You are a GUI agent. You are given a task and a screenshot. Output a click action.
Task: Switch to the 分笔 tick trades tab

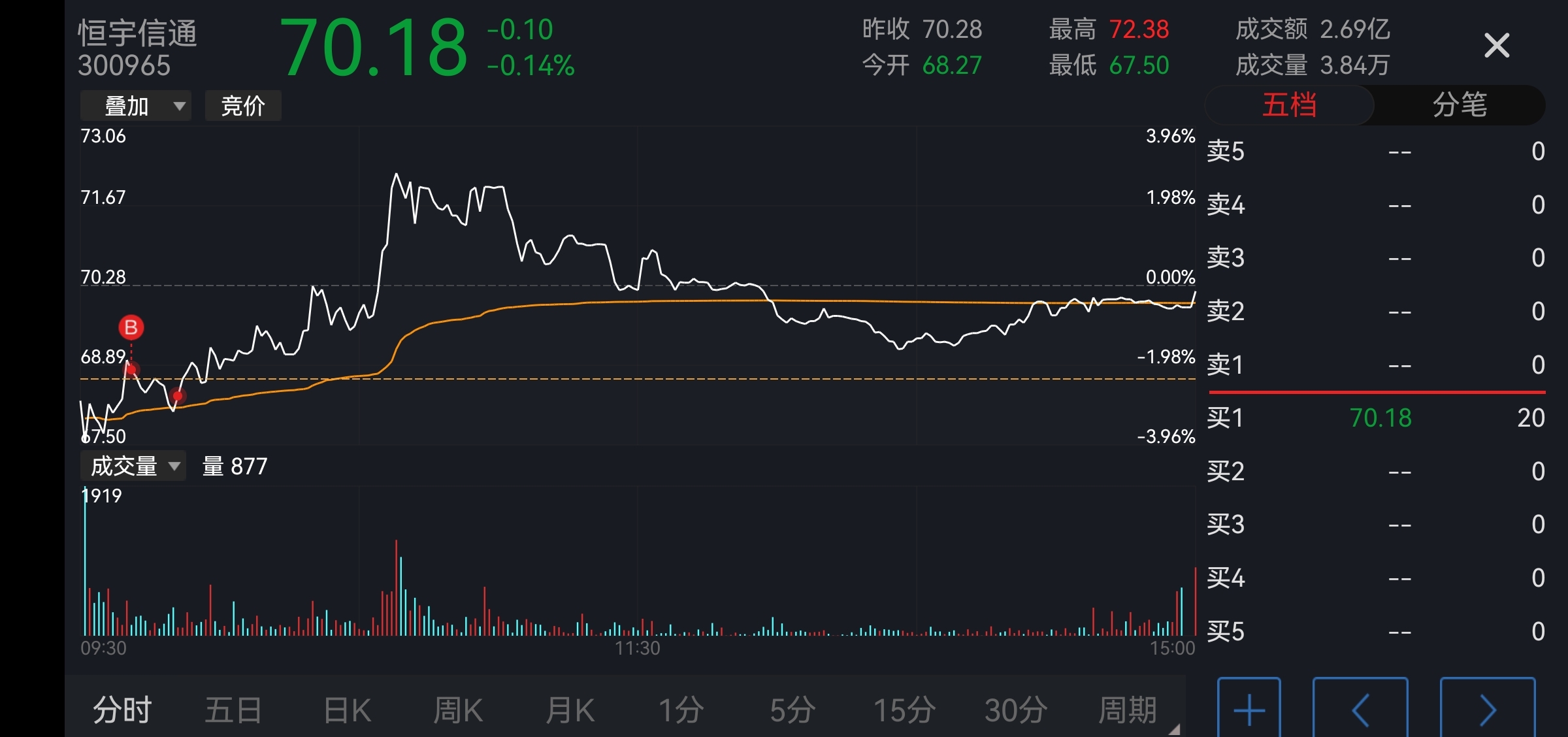(1460, 105)
